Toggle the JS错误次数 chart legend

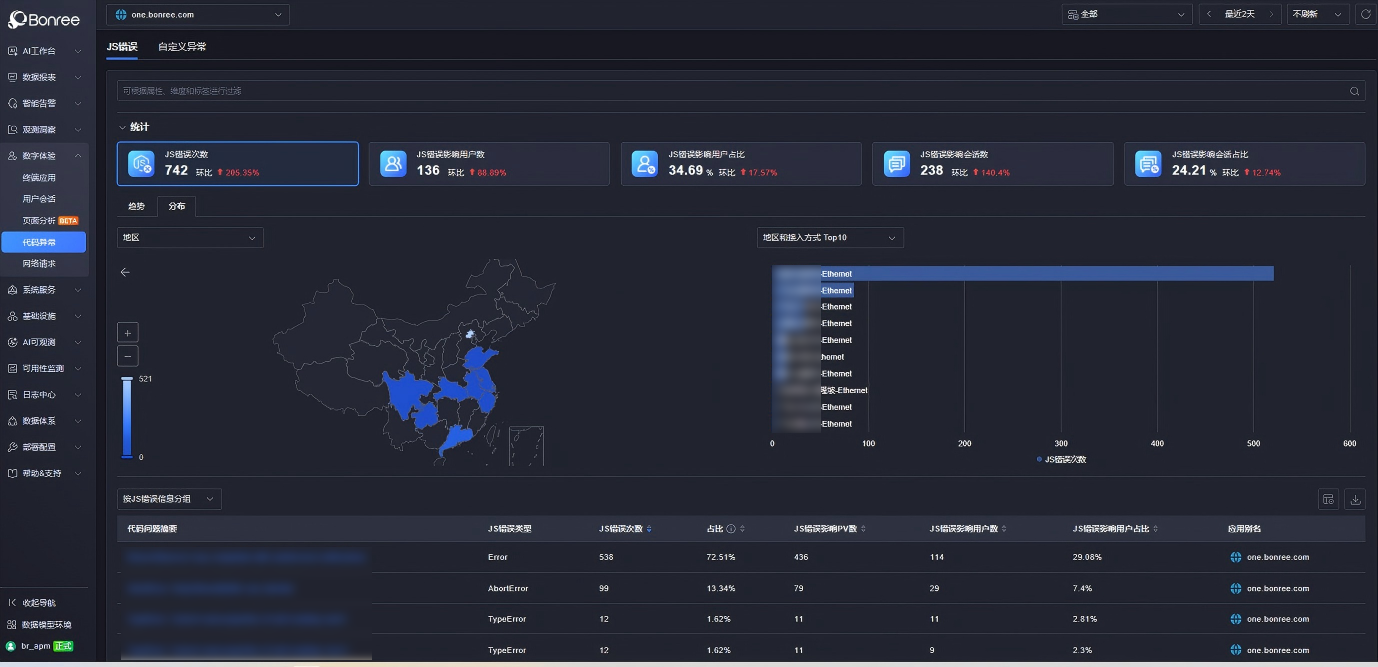1061,459
